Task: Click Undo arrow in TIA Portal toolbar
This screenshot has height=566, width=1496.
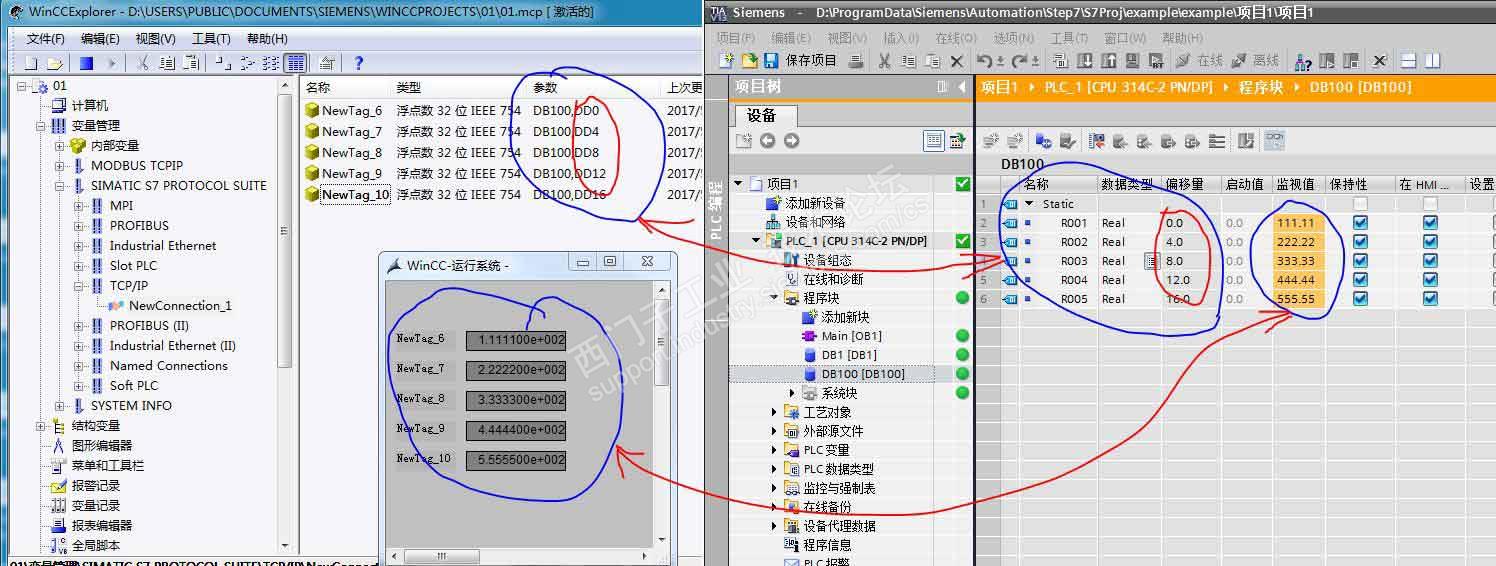Action: pyautogui.click(x=986, y=61)
